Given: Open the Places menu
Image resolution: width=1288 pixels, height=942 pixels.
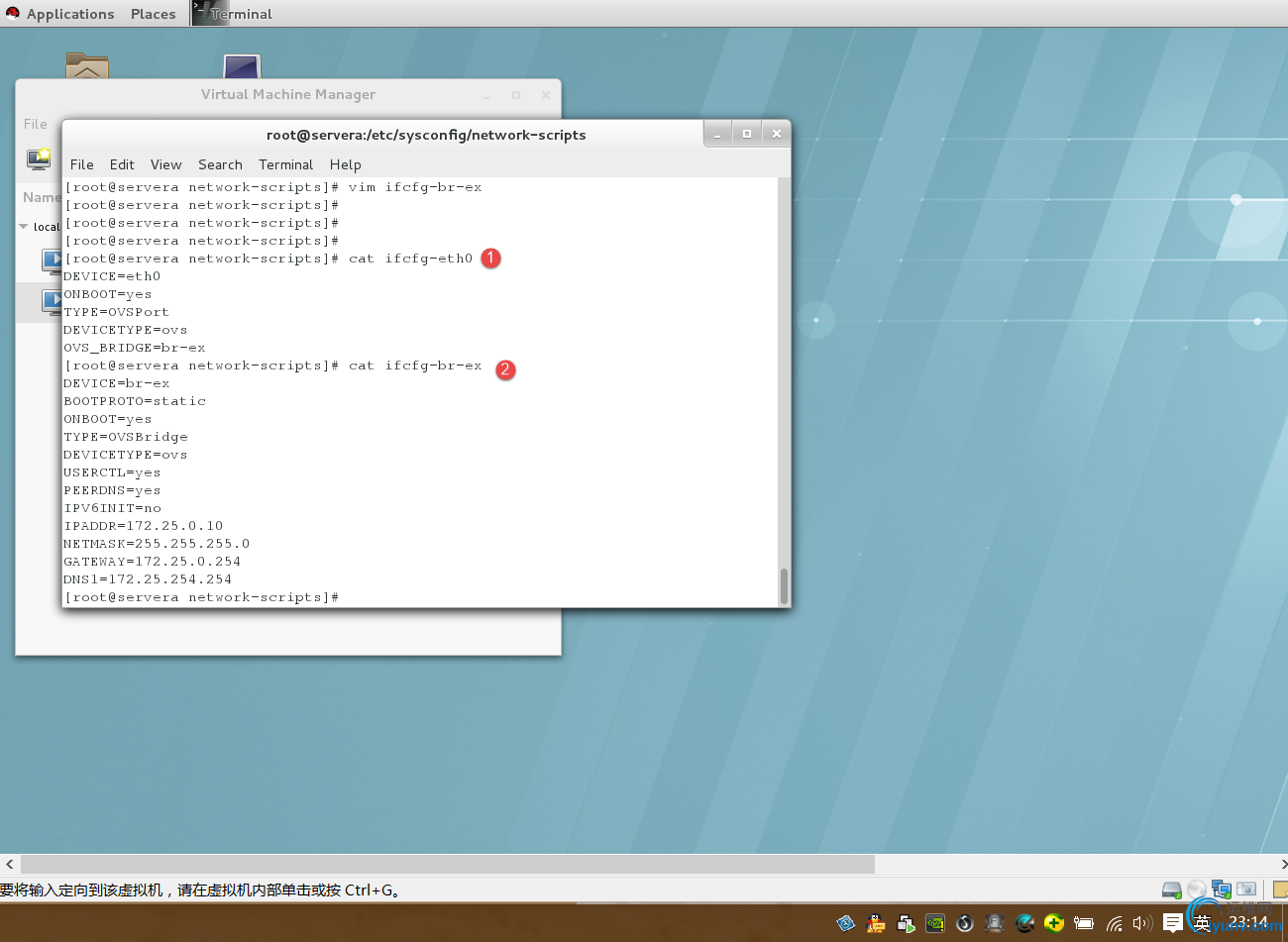Looking at the screenshot, I should coord(153,14).
